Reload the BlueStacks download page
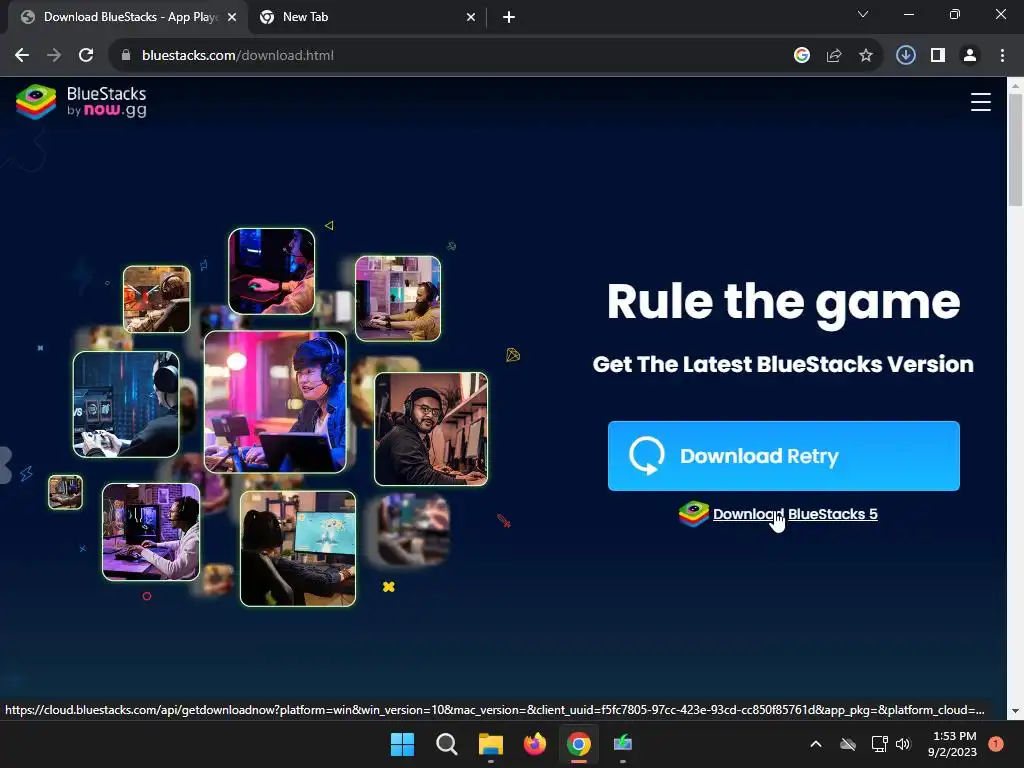This screenshot has height=768, width=1024. [86, 56]
